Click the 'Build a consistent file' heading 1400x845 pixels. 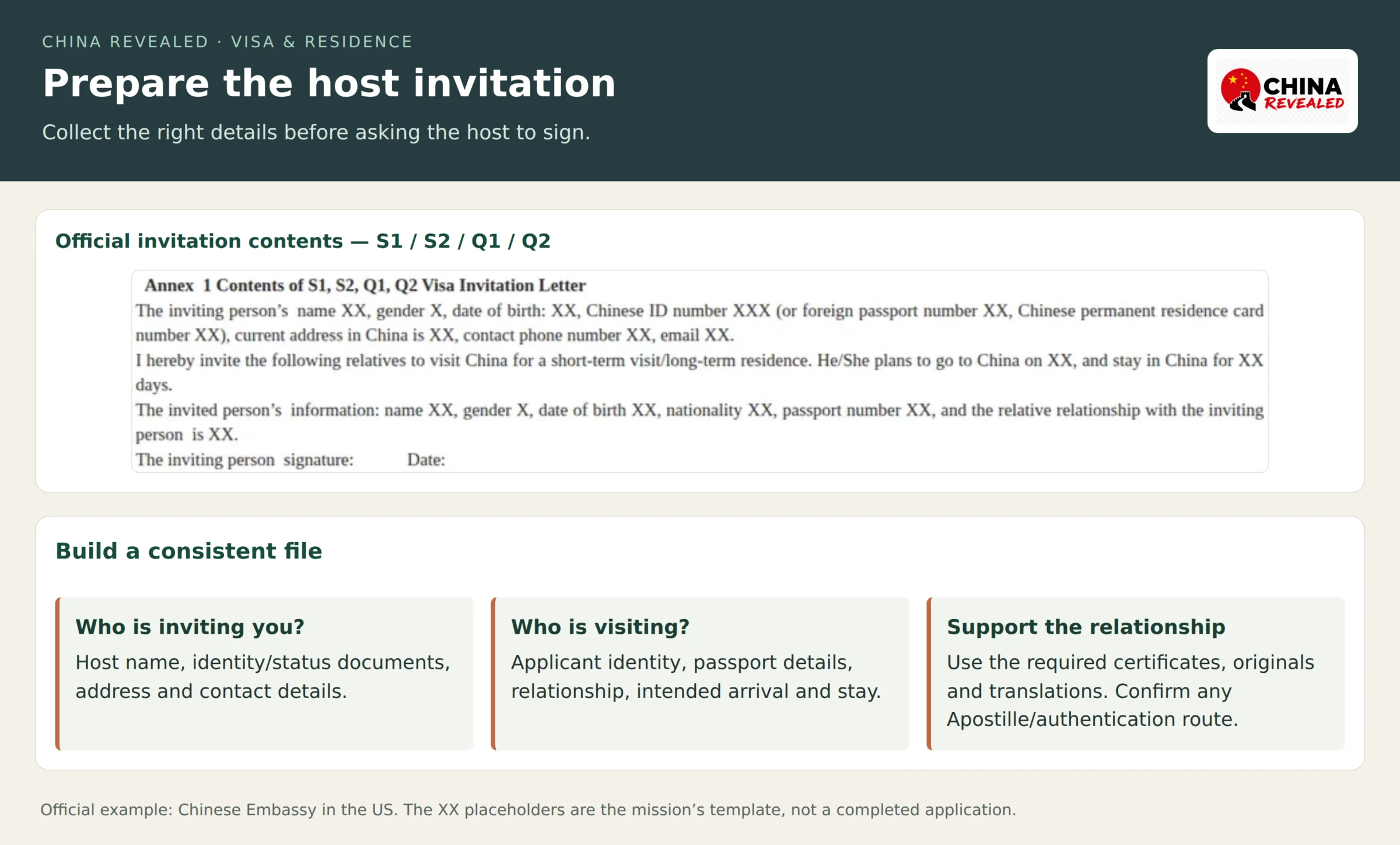(188, 551)
